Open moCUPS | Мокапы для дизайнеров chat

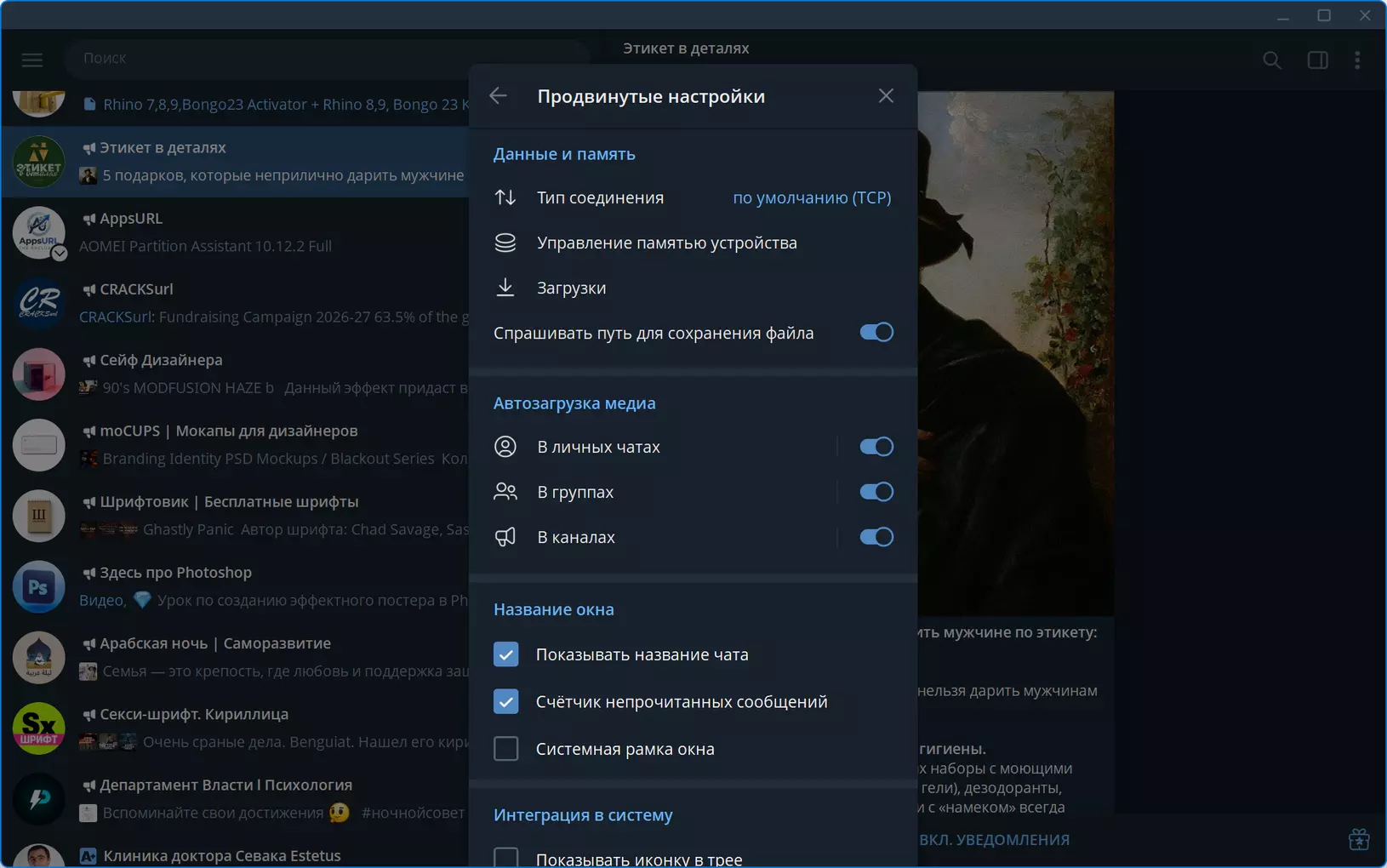(x=235, y=444)
